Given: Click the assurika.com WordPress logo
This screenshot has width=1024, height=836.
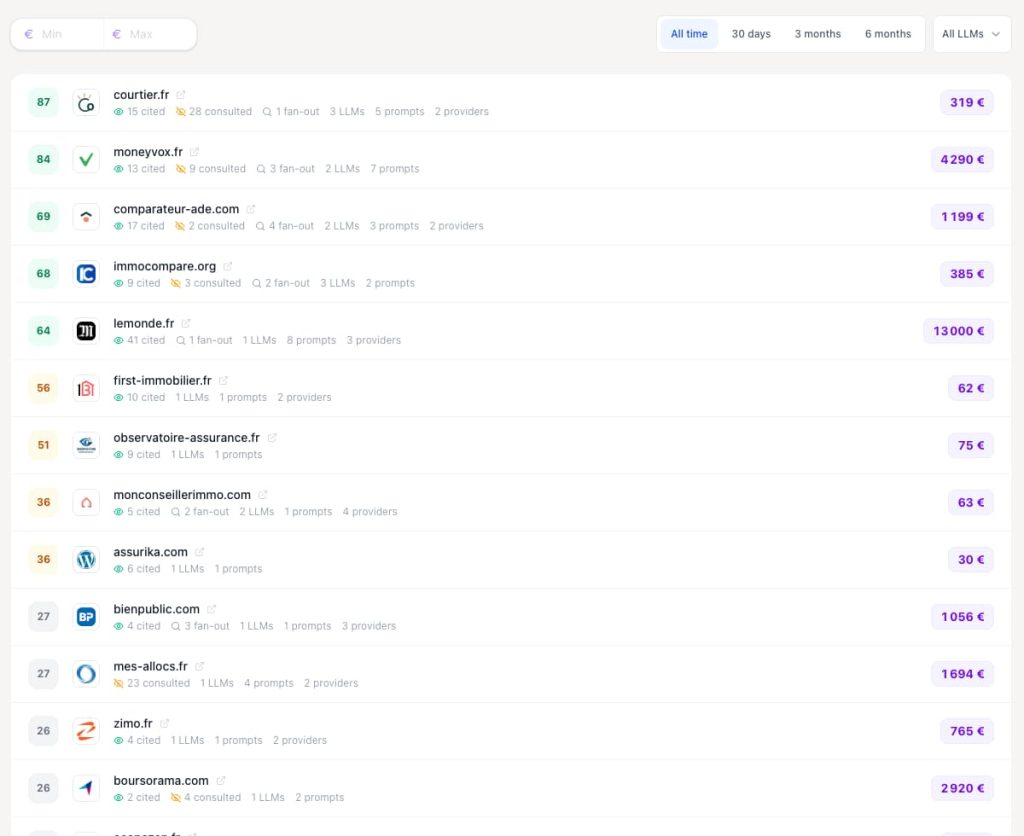Looking at the screenshot, I should click(86, 560).
